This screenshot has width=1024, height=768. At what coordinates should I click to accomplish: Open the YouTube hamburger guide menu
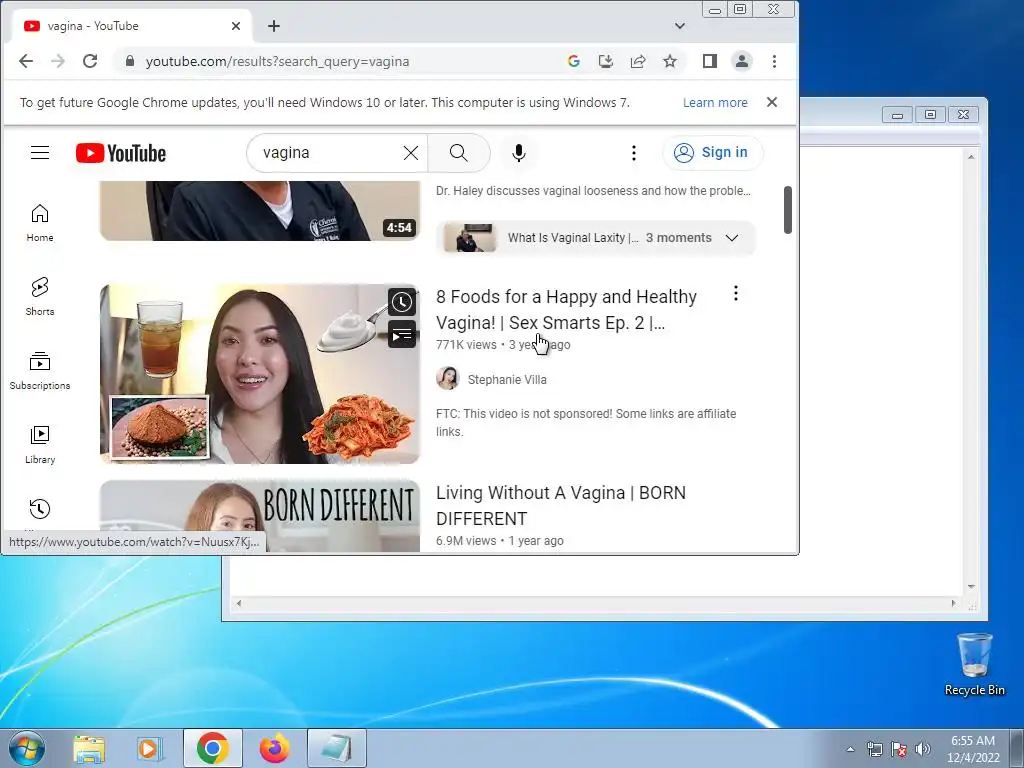click(x=40, y=153)
